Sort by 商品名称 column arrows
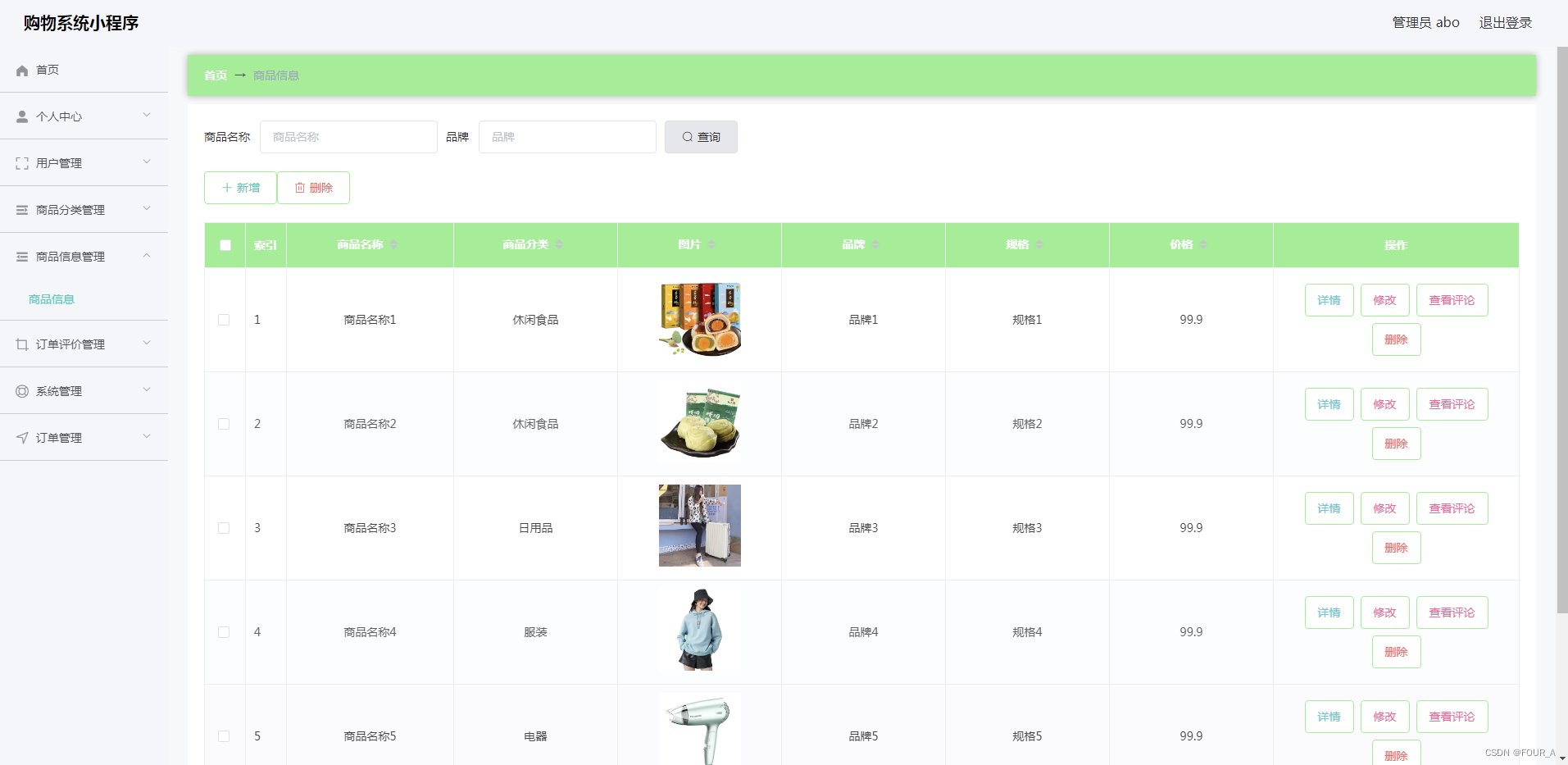 (x=393, y=245)
